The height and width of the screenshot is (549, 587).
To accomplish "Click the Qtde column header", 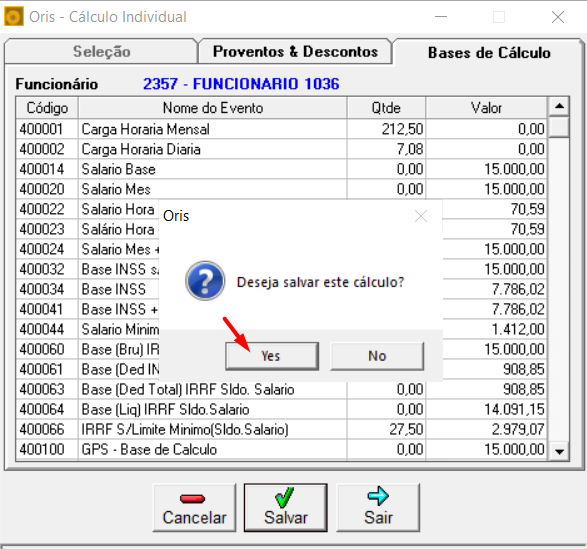I will pos(386,108).
